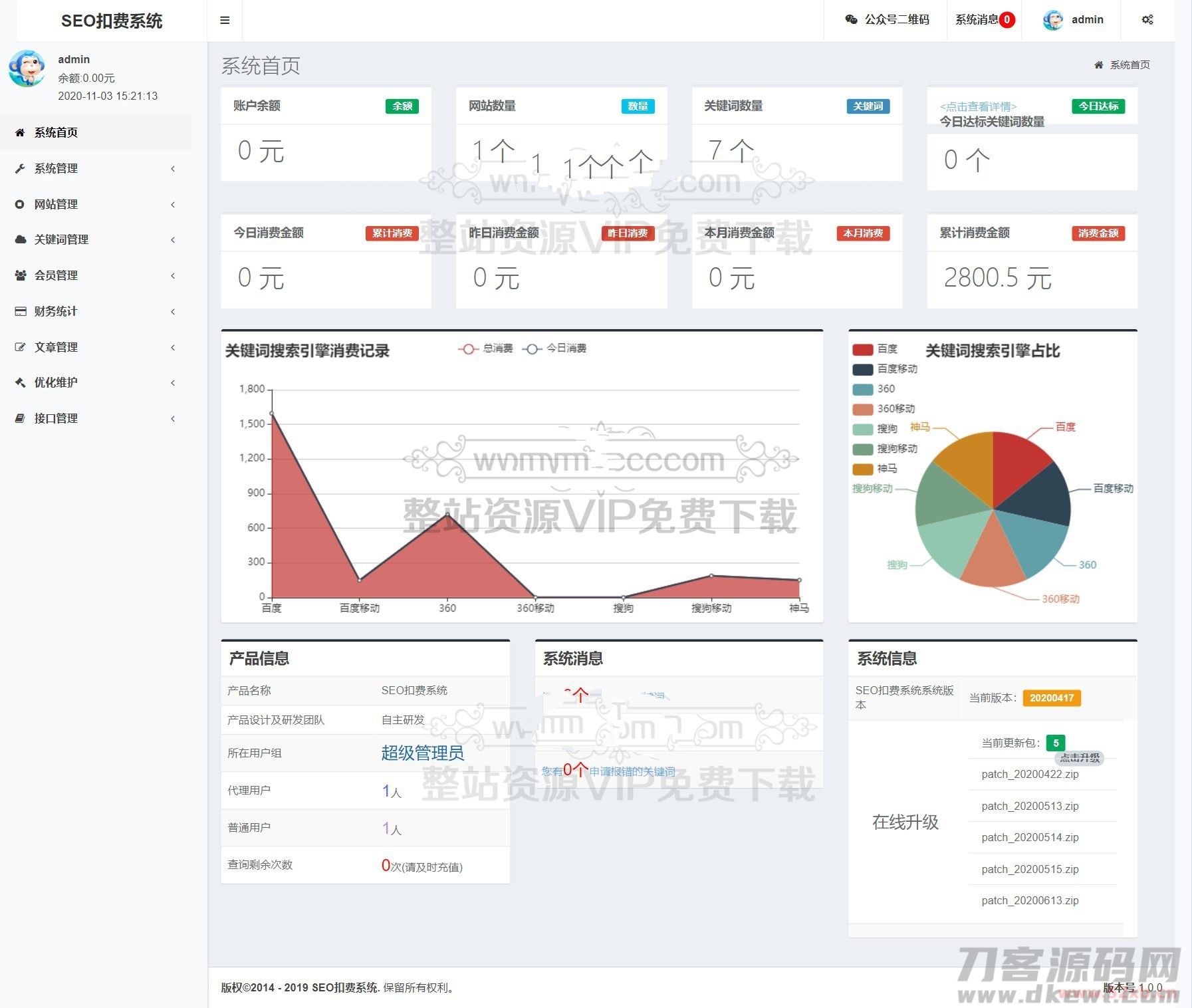1192x1008 pixels.
Task: Click the admin avatar image
Action: (1054, 19)
